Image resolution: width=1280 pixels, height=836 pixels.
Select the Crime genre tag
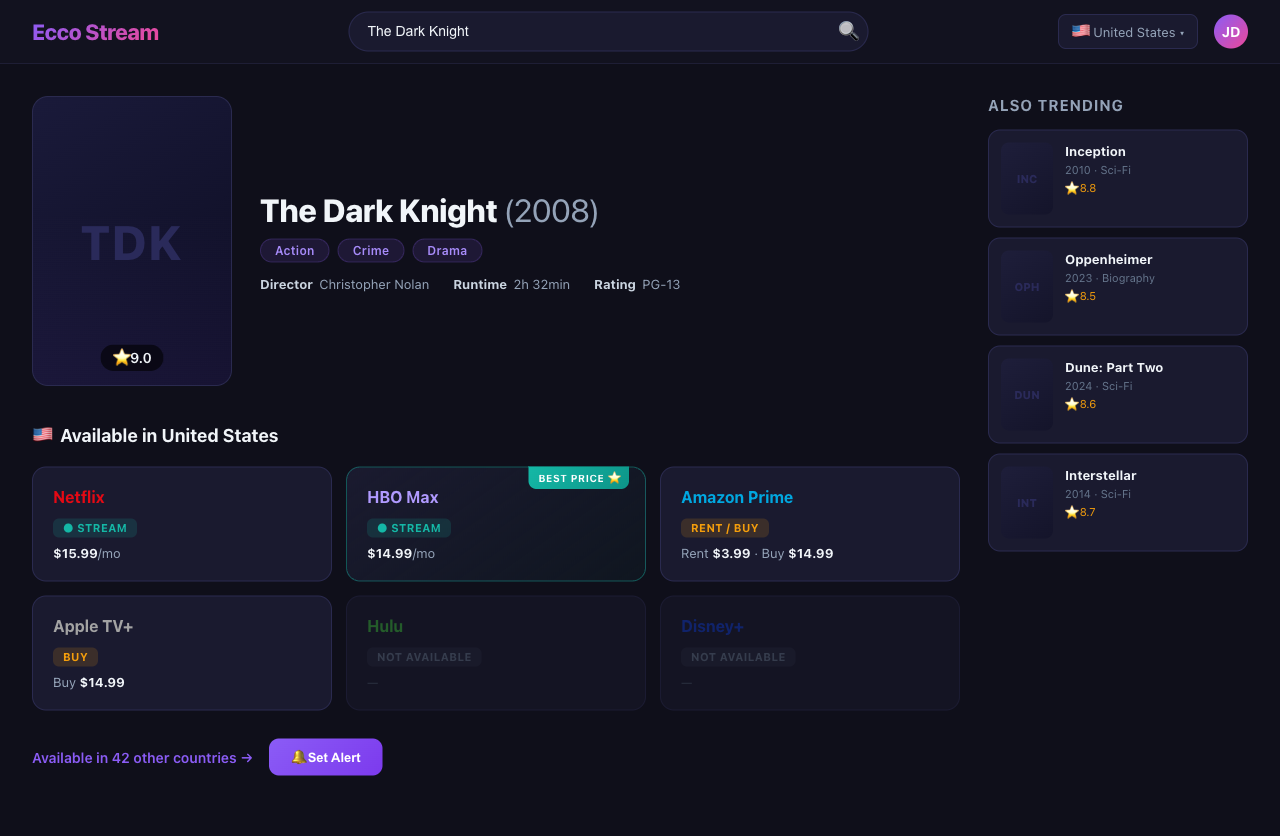coord(371,251)
